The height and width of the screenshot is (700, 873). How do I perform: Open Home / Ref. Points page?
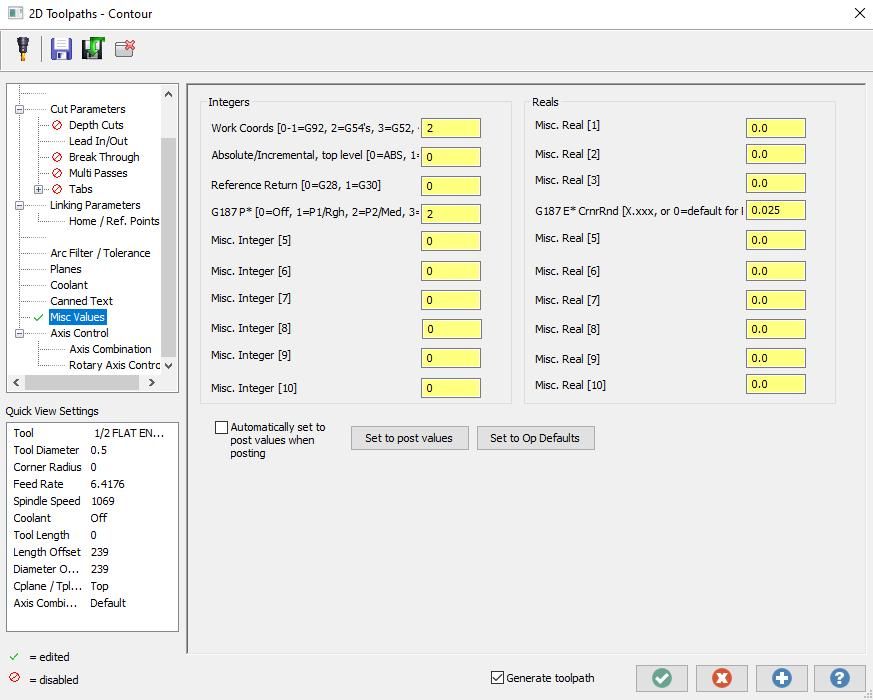coord(114,222)
